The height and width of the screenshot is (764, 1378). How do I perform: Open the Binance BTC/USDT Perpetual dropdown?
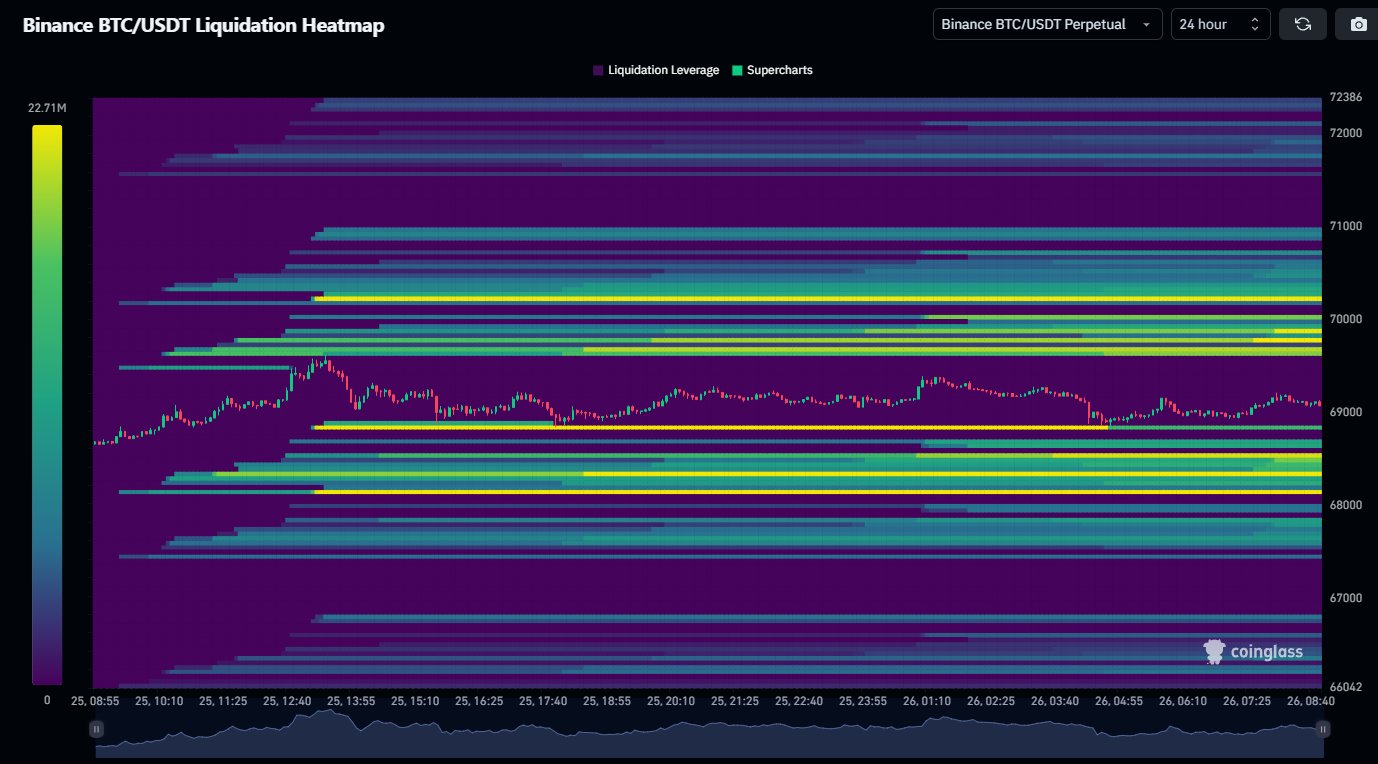pos(1046,24)
